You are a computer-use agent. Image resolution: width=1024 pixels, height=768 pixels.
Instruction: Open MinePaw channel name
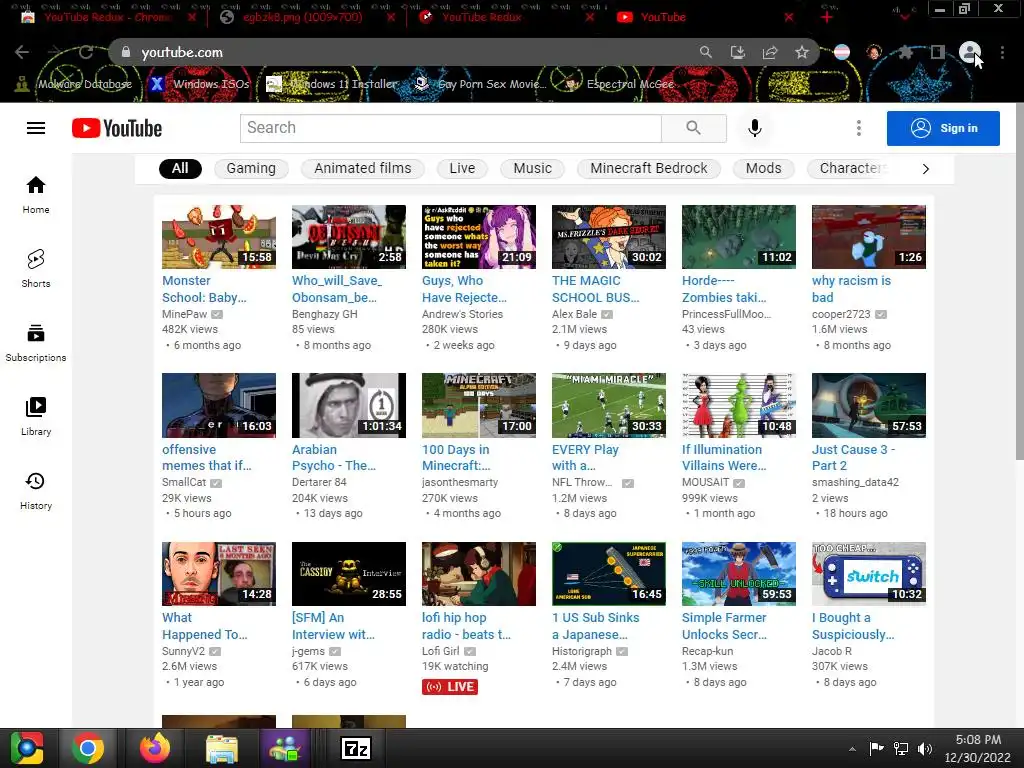pos(184,314)
